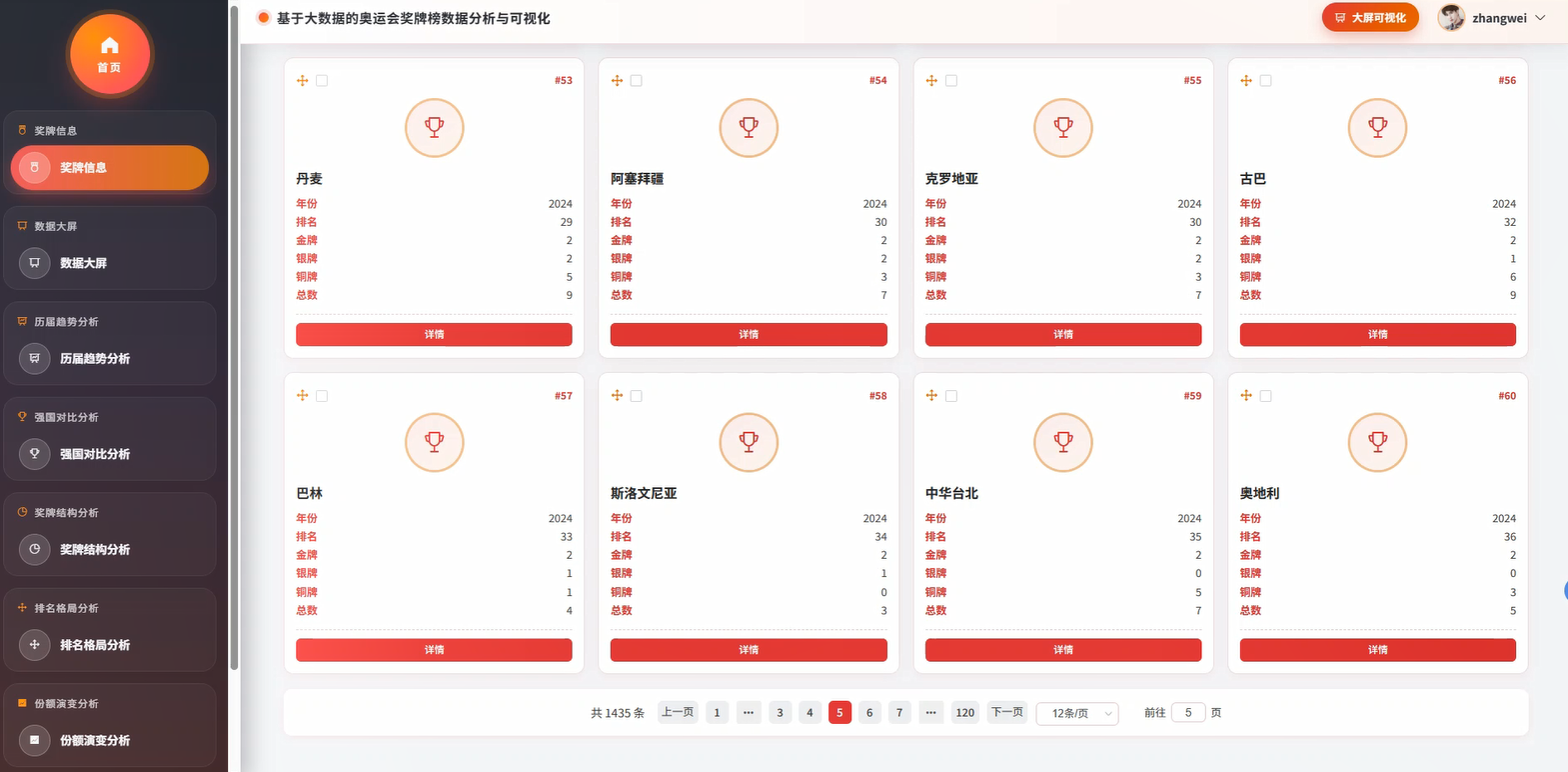
Task: Open 详情 on the 中华台北 card
Action: pyautogui.click(x=1063, y=650)
